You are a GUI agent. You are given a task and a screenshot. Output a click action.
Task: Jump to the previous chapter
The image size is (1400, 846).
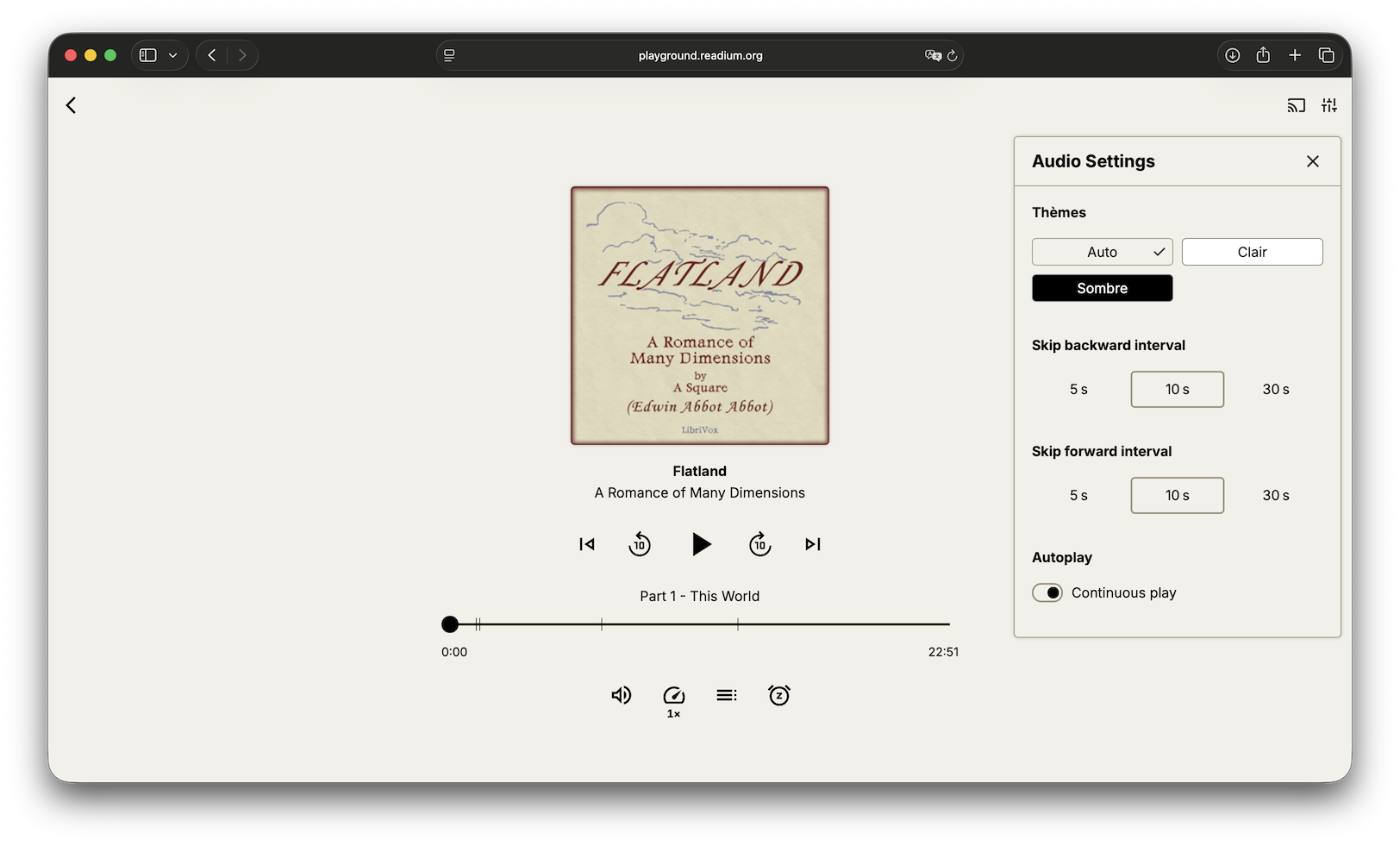(586, 544)
